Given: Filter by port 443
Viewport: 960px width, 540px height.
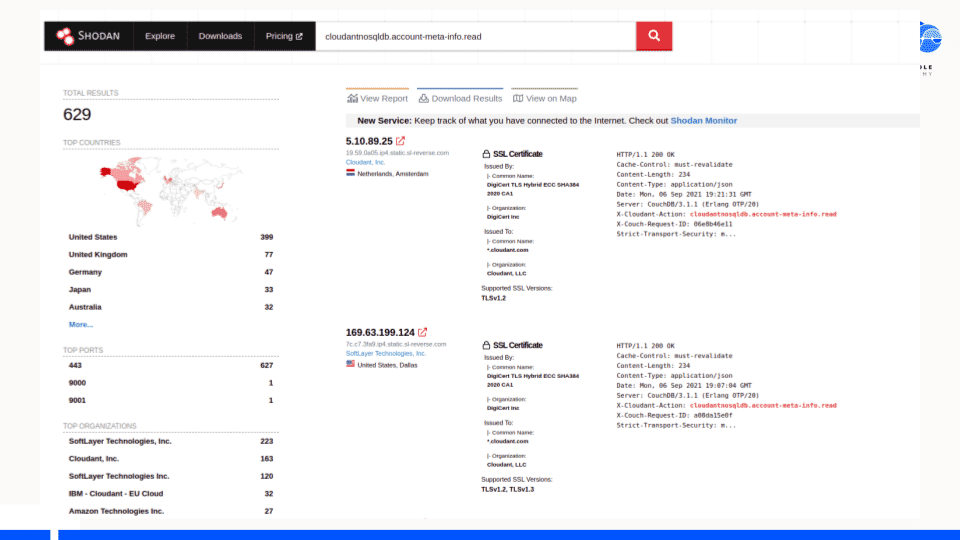Looking at the screenshot, I should click(x=171, y=366).
